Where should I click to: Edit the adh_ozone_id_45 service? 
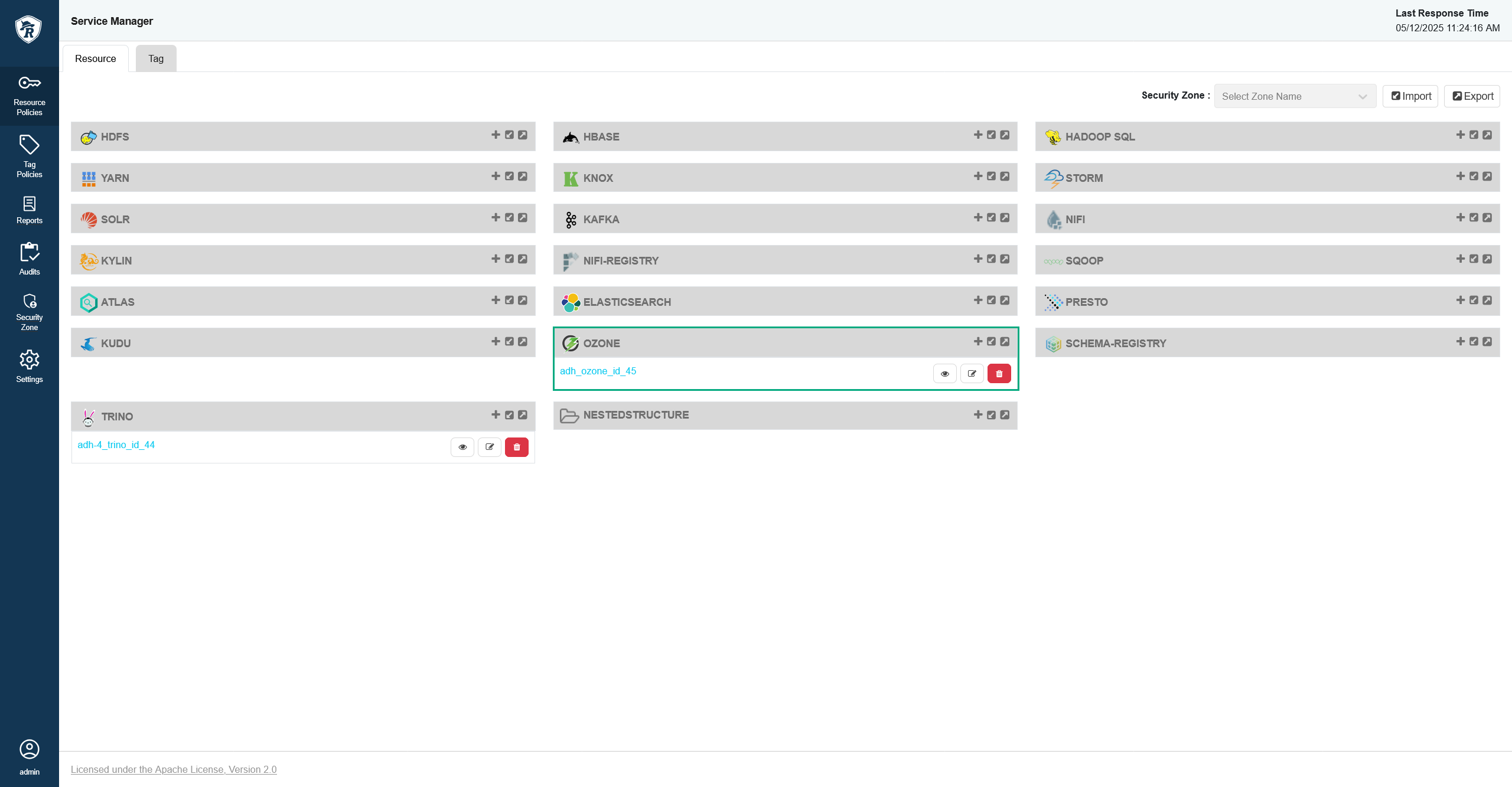(972, 374)
